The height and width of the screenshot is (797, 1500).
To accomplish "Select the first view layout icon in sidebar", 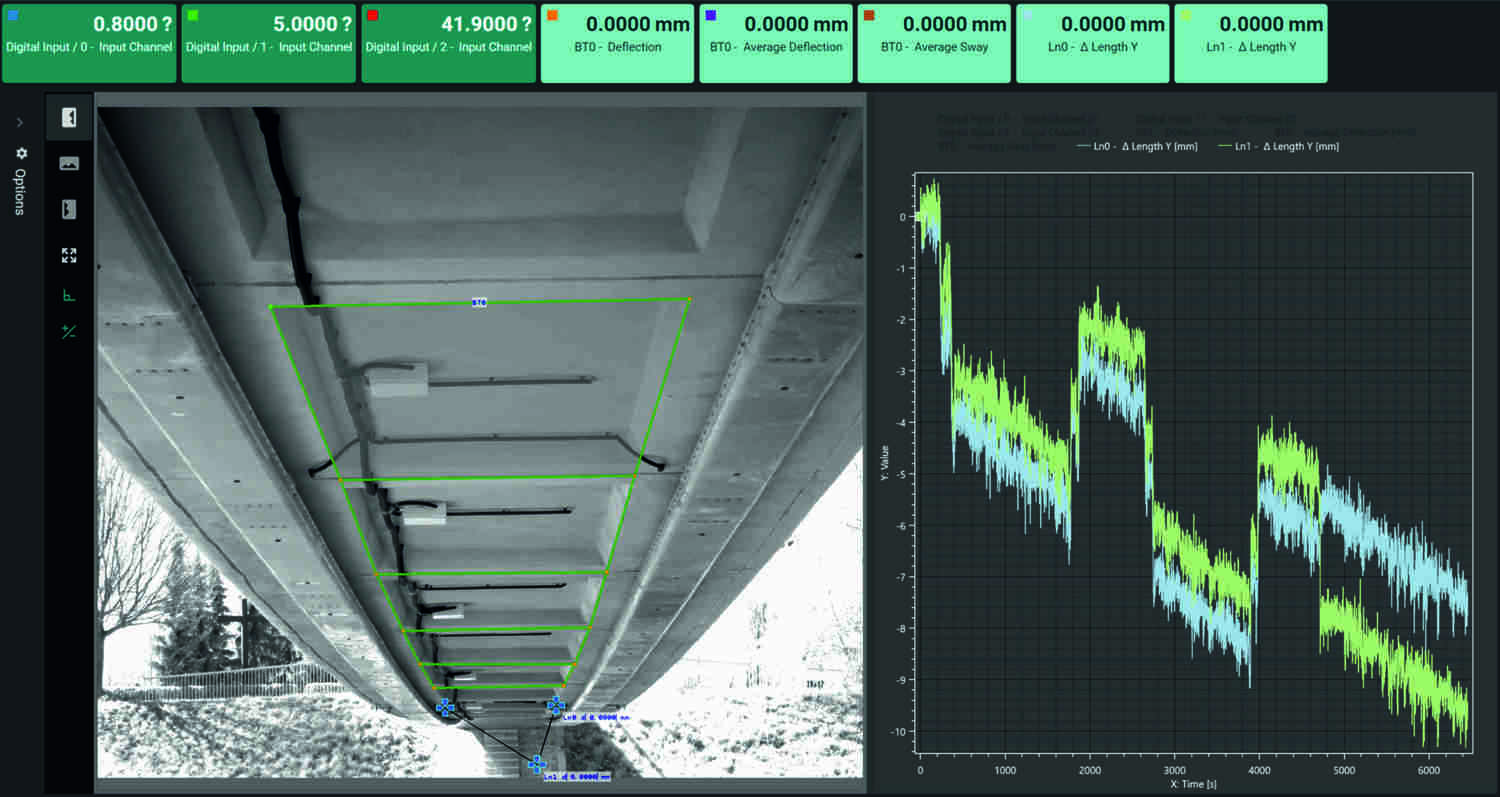I will [x=69, y=117].
